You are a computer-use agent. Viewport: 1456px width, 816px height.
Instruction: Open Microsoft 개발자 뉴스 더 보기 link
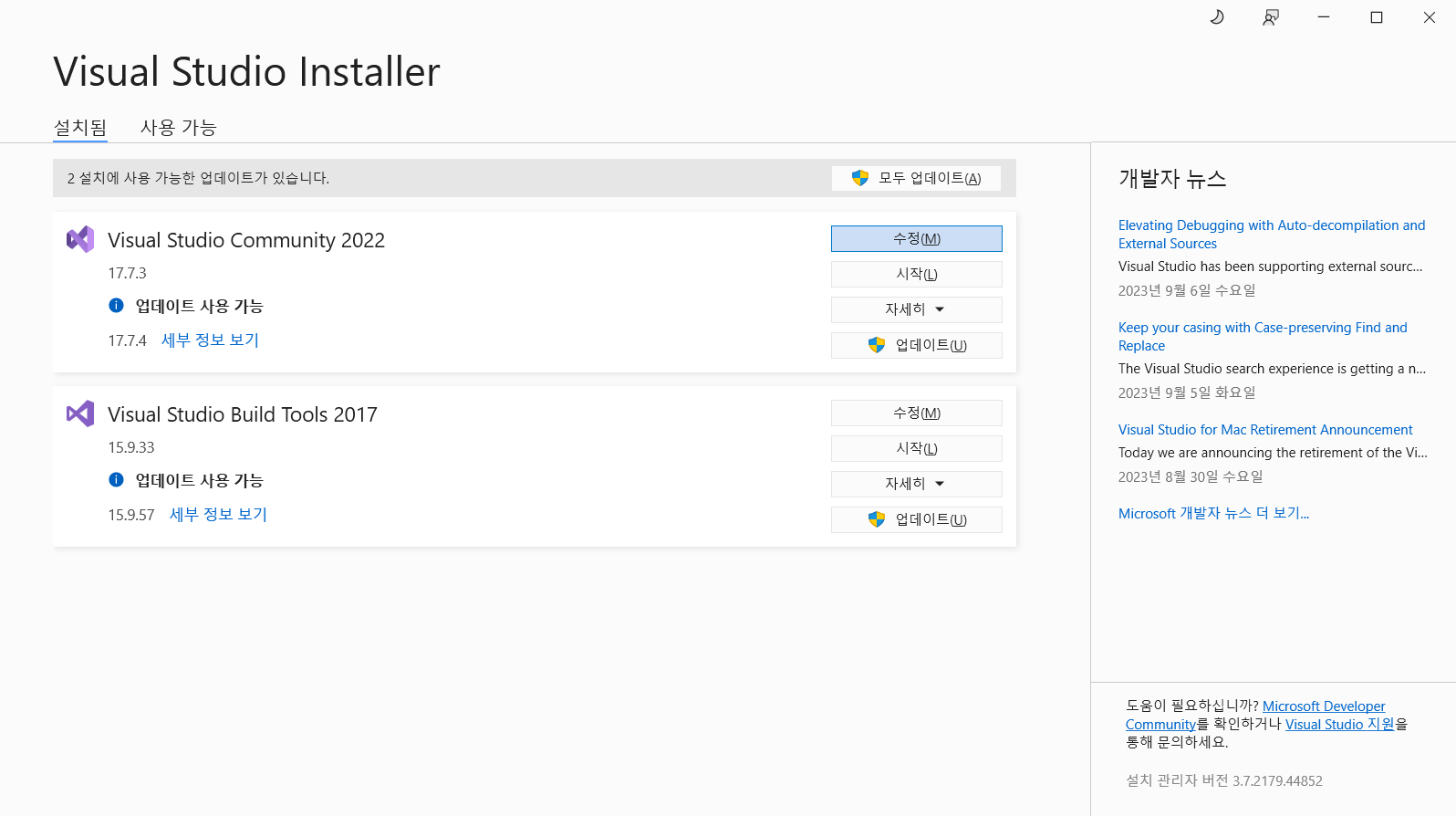coord(1213,513)
